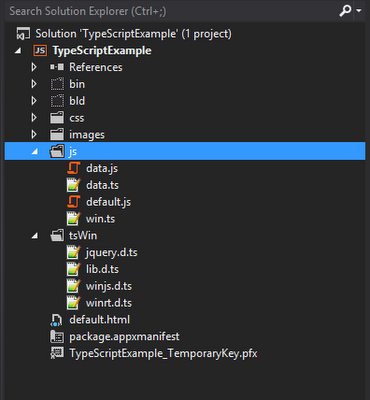Click the winrt.d.ts file icon
The image size is (370, 400).
[74, 303]
